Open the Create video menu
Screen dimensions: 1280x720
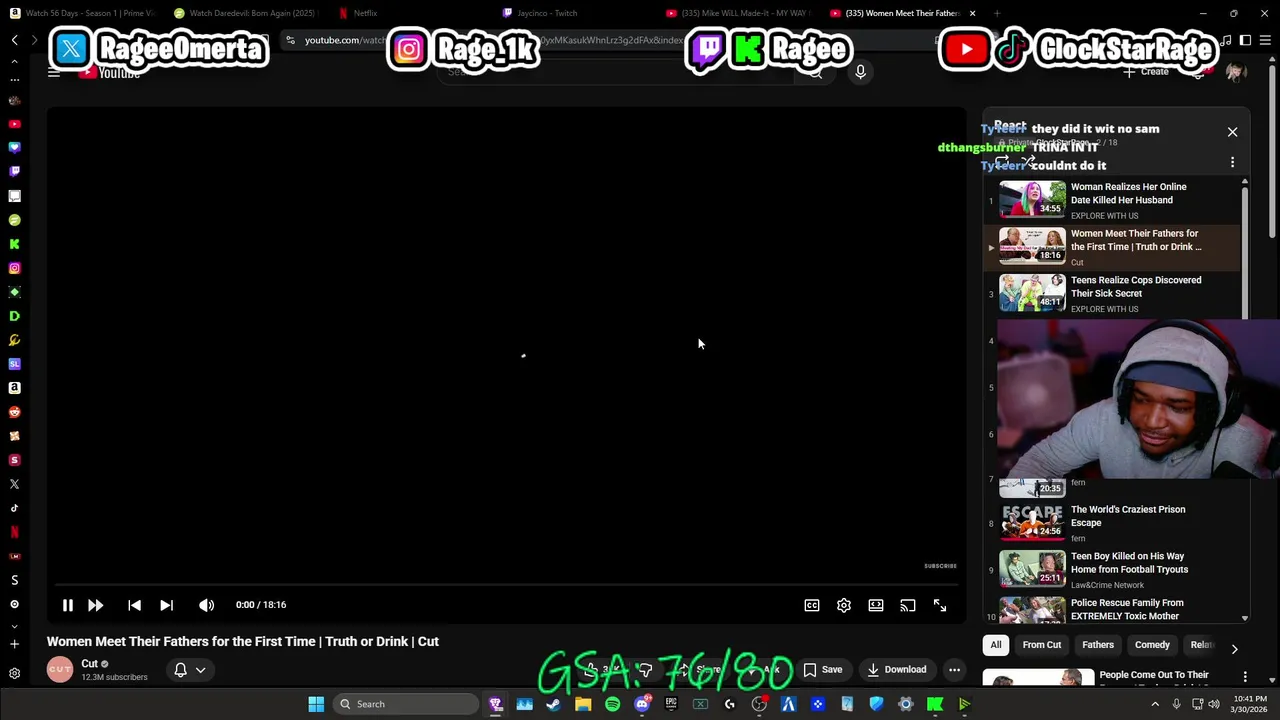pyautogui.click(x=1146, y=72)
